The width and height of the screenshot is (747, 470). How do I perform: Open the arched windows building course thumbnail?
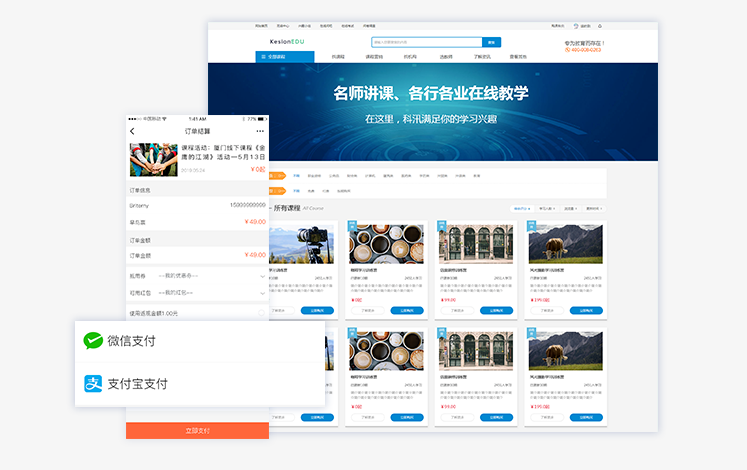(476, 243)
